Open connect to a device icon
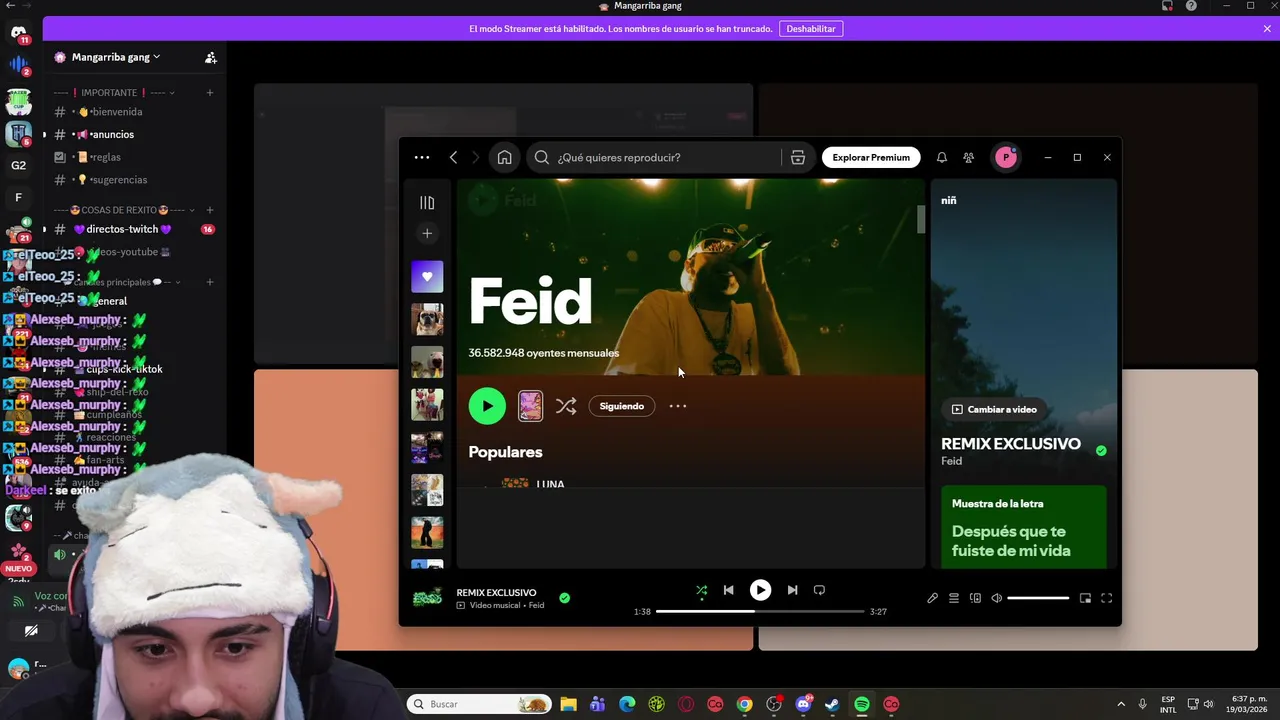The image size is (1280, 720). (975, 598)
